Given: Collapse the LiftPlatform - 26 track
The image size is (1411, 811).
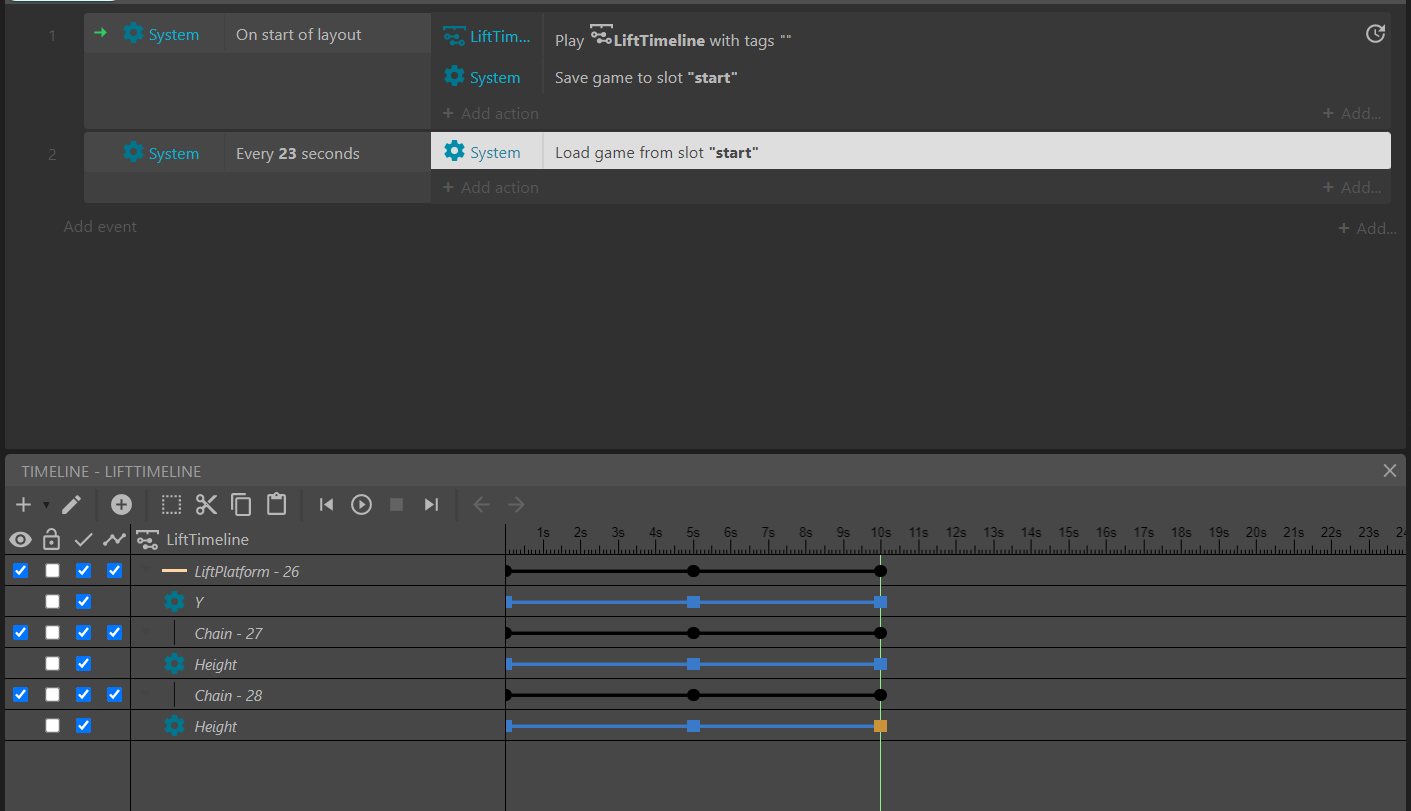Looking at the screenshot, I should [147, 571].
